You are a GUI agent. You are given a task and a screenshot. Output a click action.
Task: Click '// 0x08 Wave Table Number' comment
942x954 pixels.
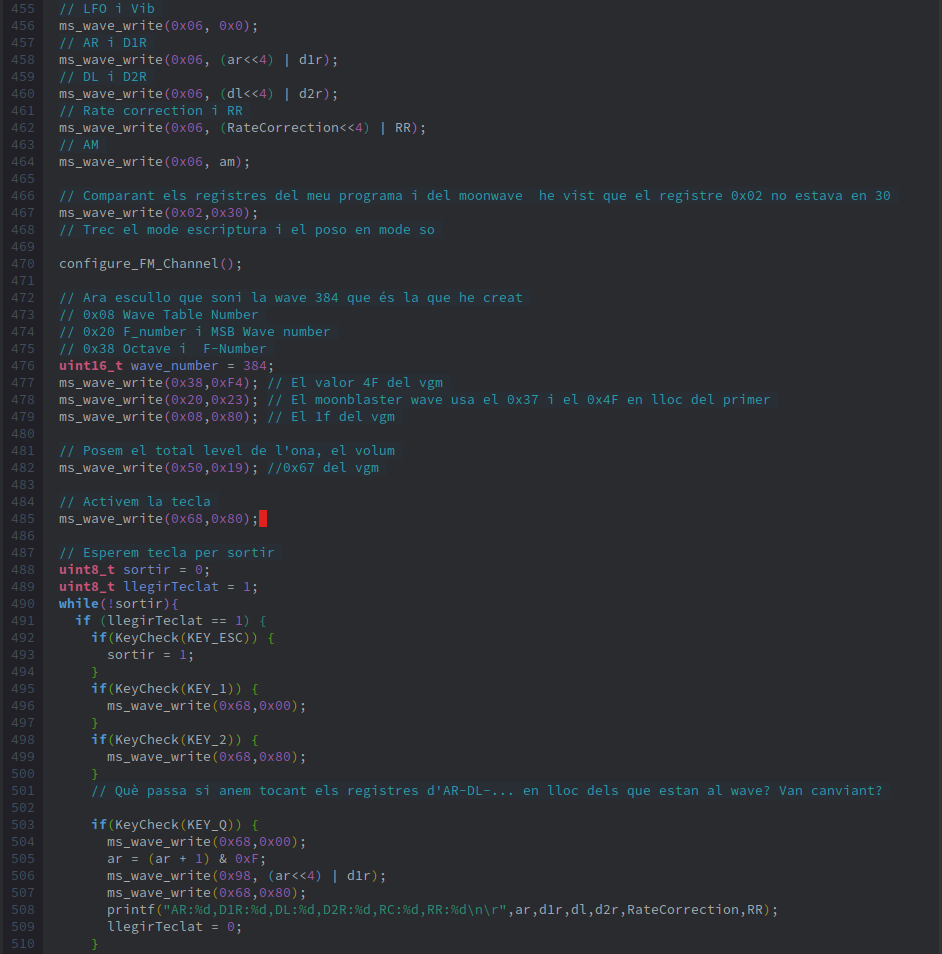click(x=159, y=315)
